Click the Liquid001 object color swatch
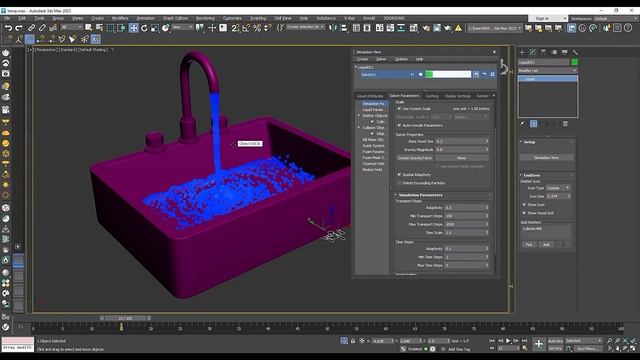The width and height of the screenshot is (640, 360). [575, 62]
